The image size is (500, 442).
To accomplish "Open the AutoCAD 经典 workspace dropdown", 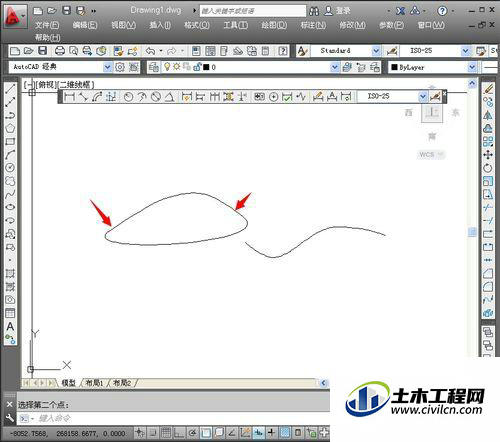I will click(107, 67).
